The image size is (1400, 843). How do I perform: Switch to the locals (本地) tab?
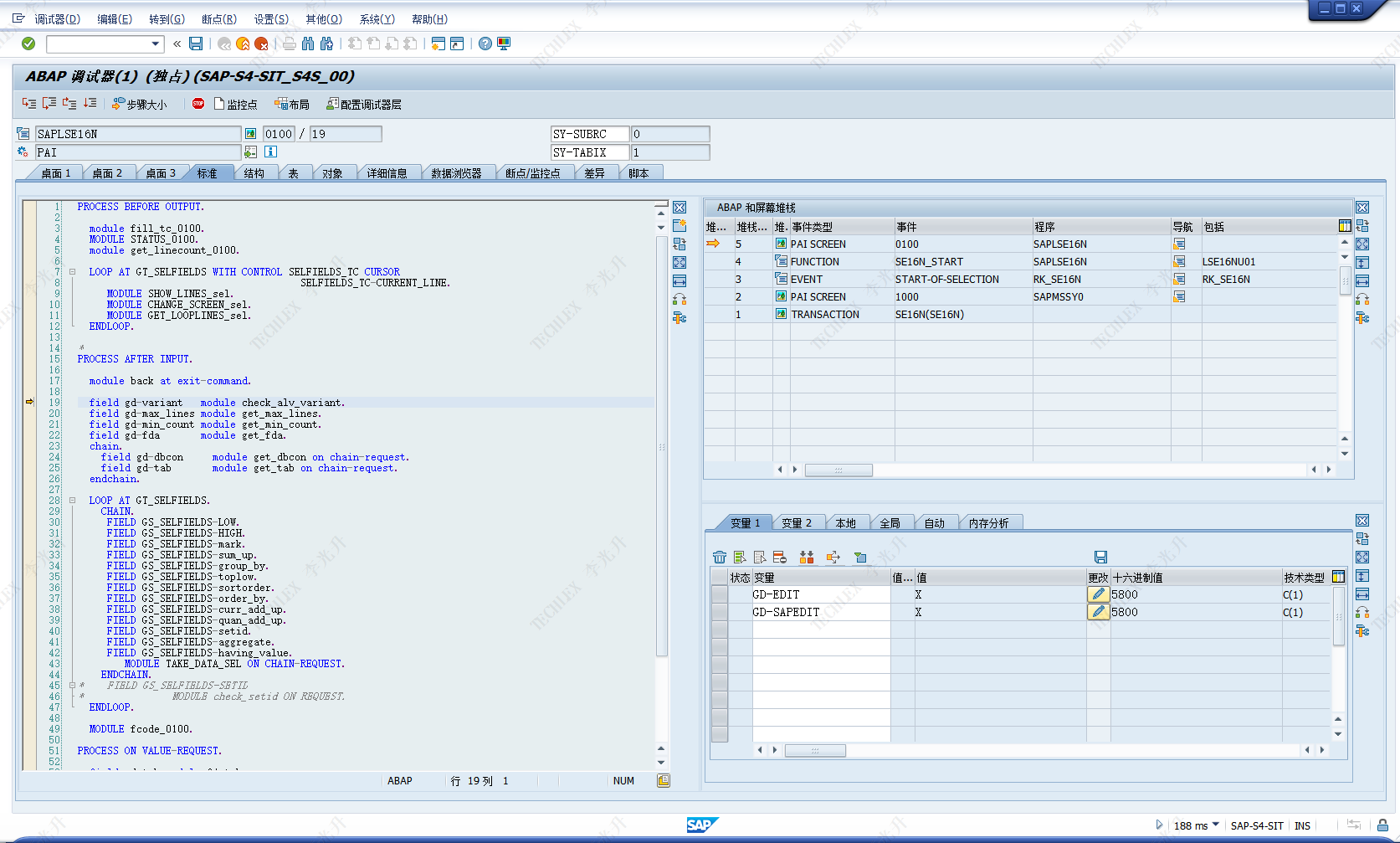click(846, 523)
